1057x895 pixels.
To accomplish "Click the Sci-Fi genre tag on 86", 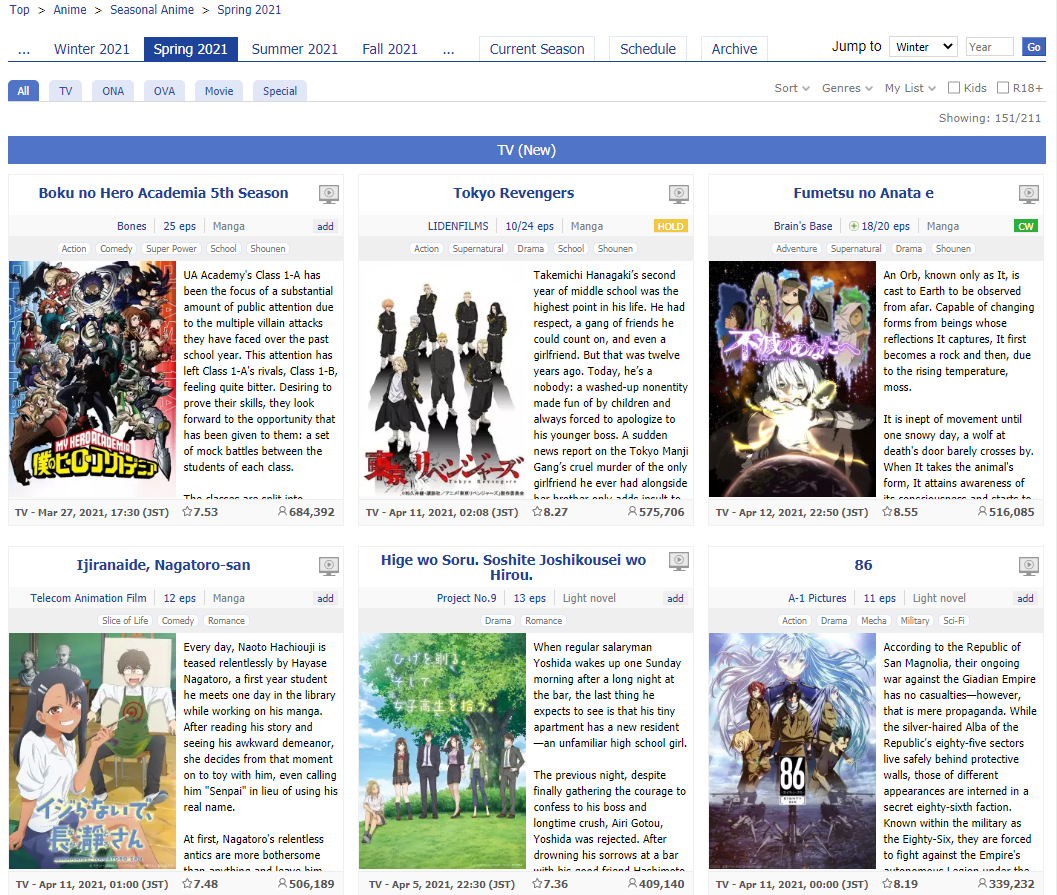I will (954, 621).
